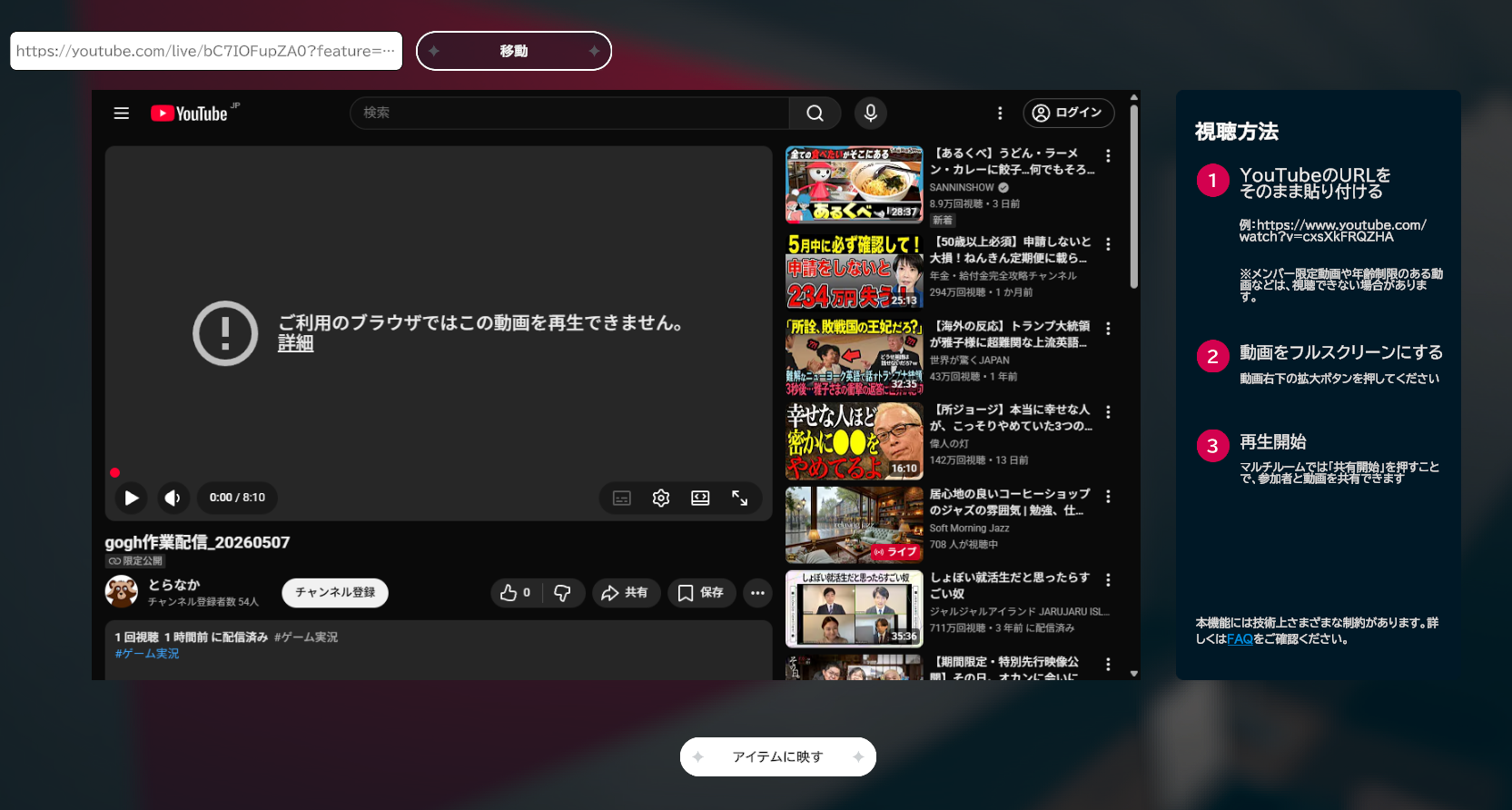Click the embedded page vertical scrollbar thumb
This screenshot has width=1512, height=810.
click(x=1133, y=196)
